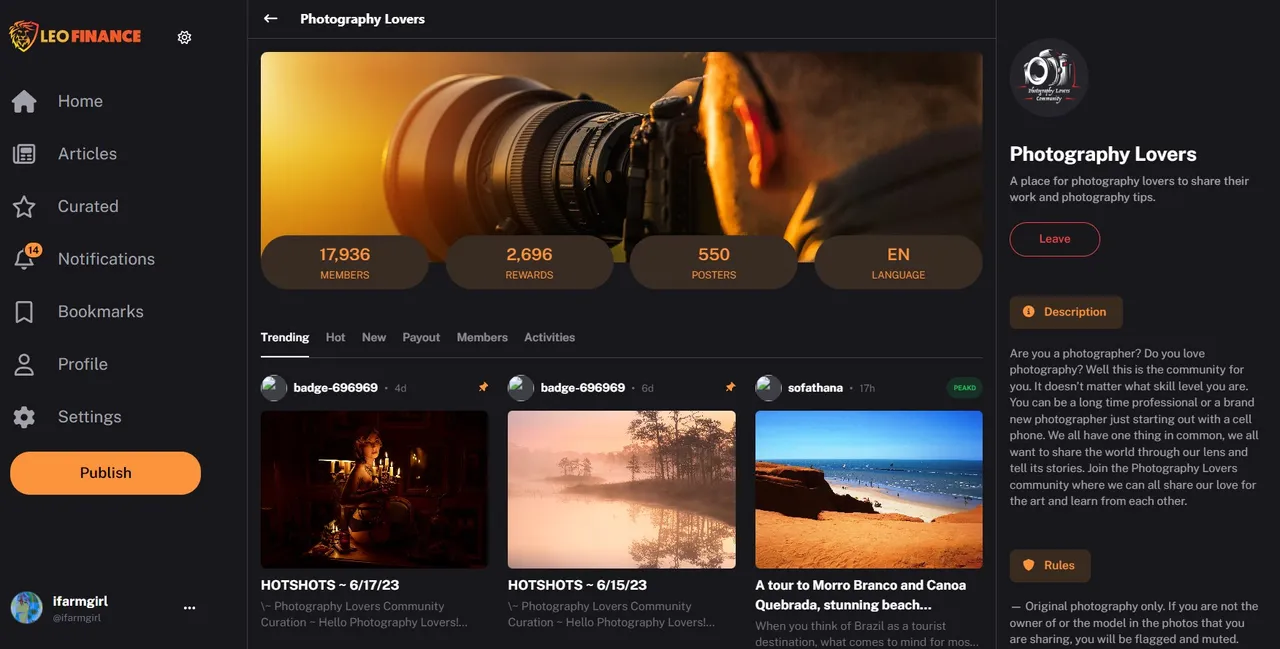
Task: Open author badge-696969 on the 4d post
Action: point(335,388)
